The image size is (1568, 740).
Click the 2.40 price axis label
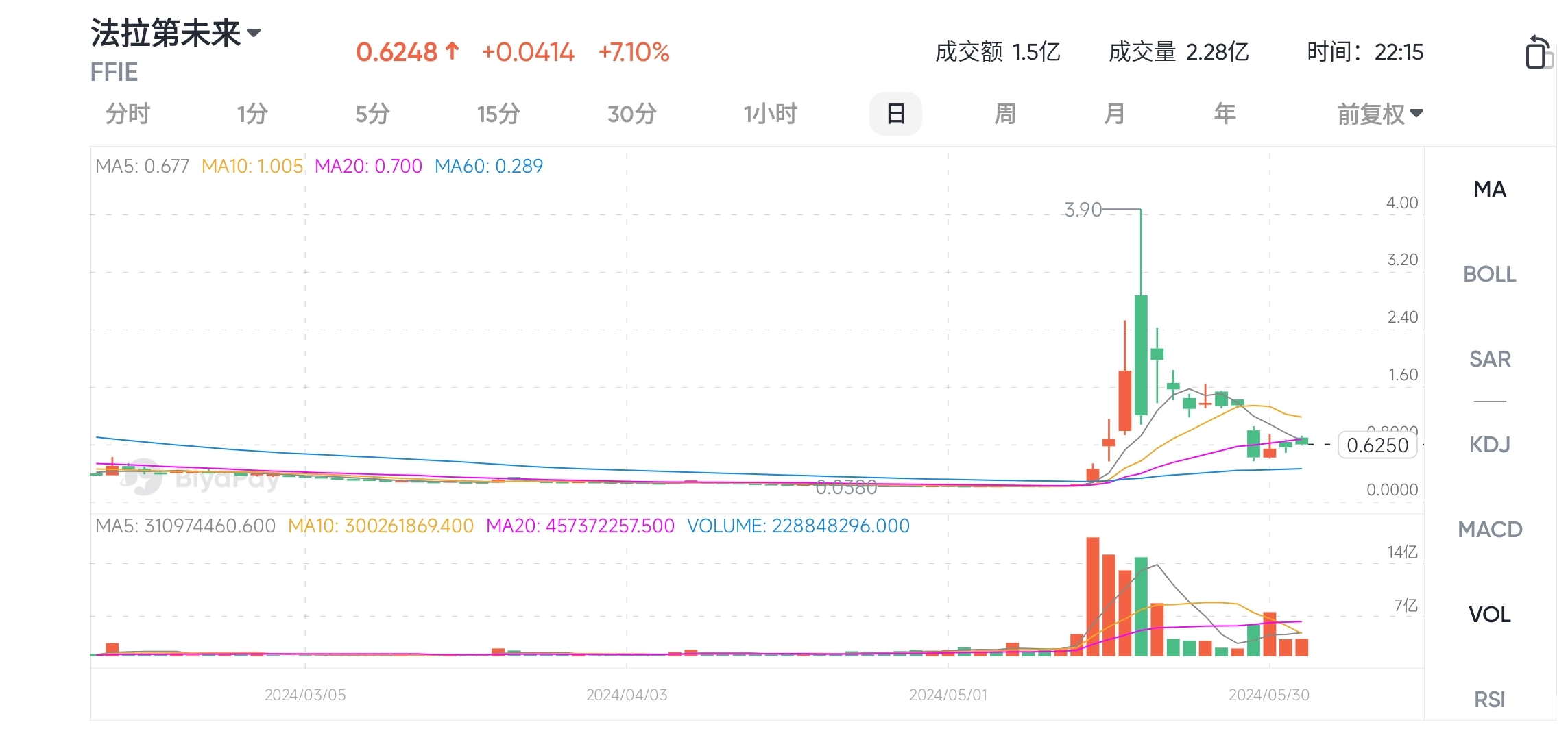coord(1402,317)
